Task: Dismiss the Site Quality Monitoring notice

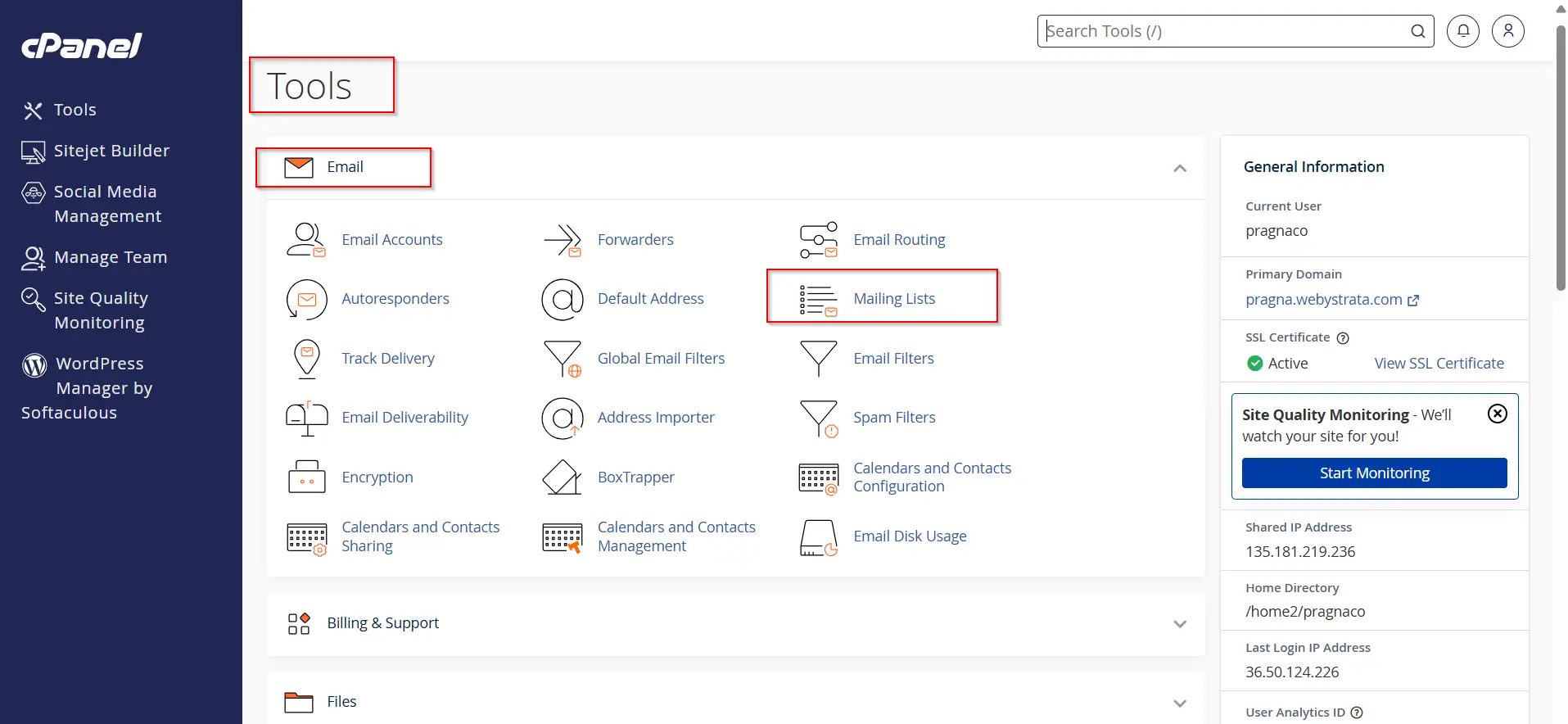Action: 1498,414
